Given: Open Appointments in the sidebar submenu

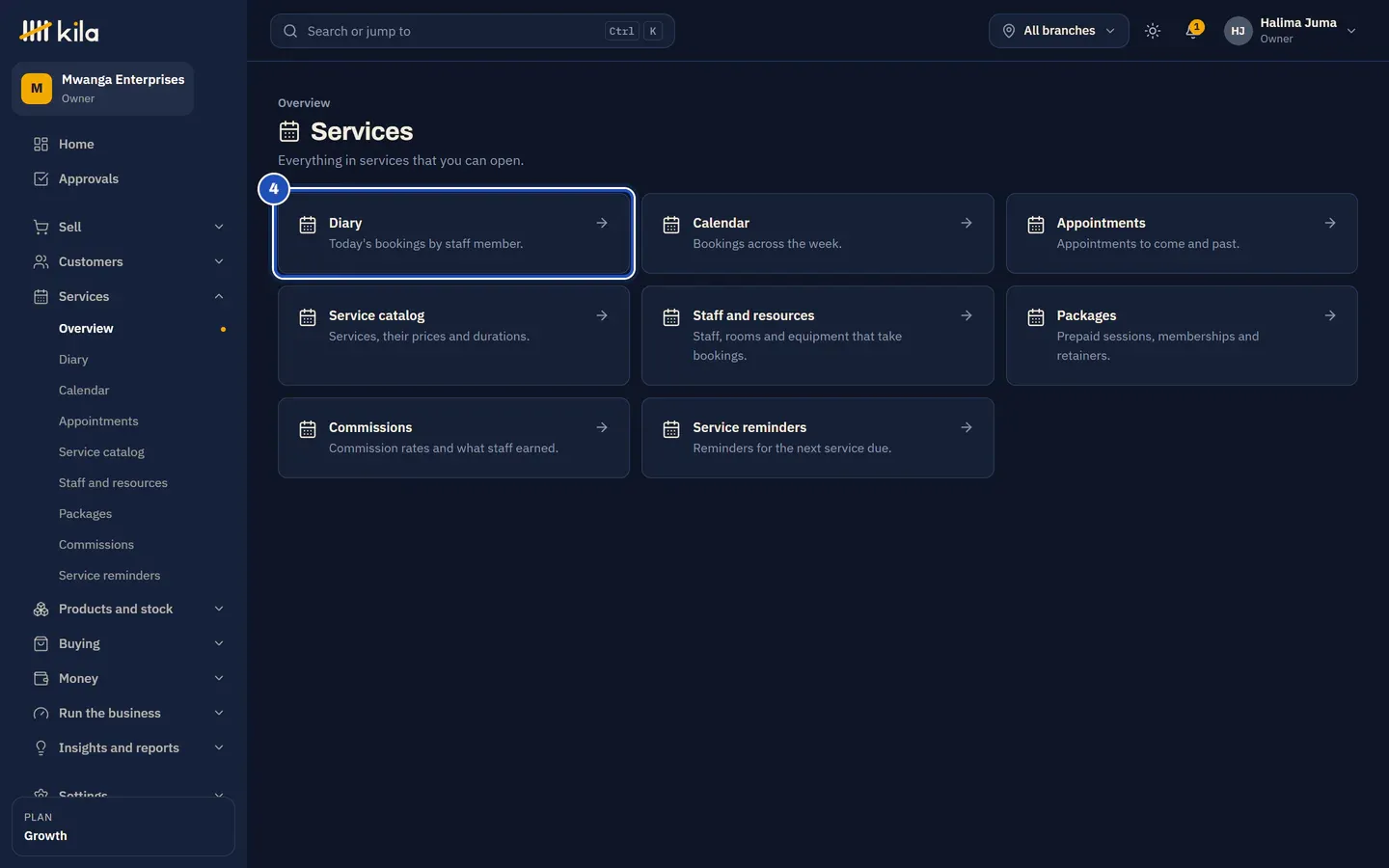Looking at the screenshot, I should coord(98,420).
